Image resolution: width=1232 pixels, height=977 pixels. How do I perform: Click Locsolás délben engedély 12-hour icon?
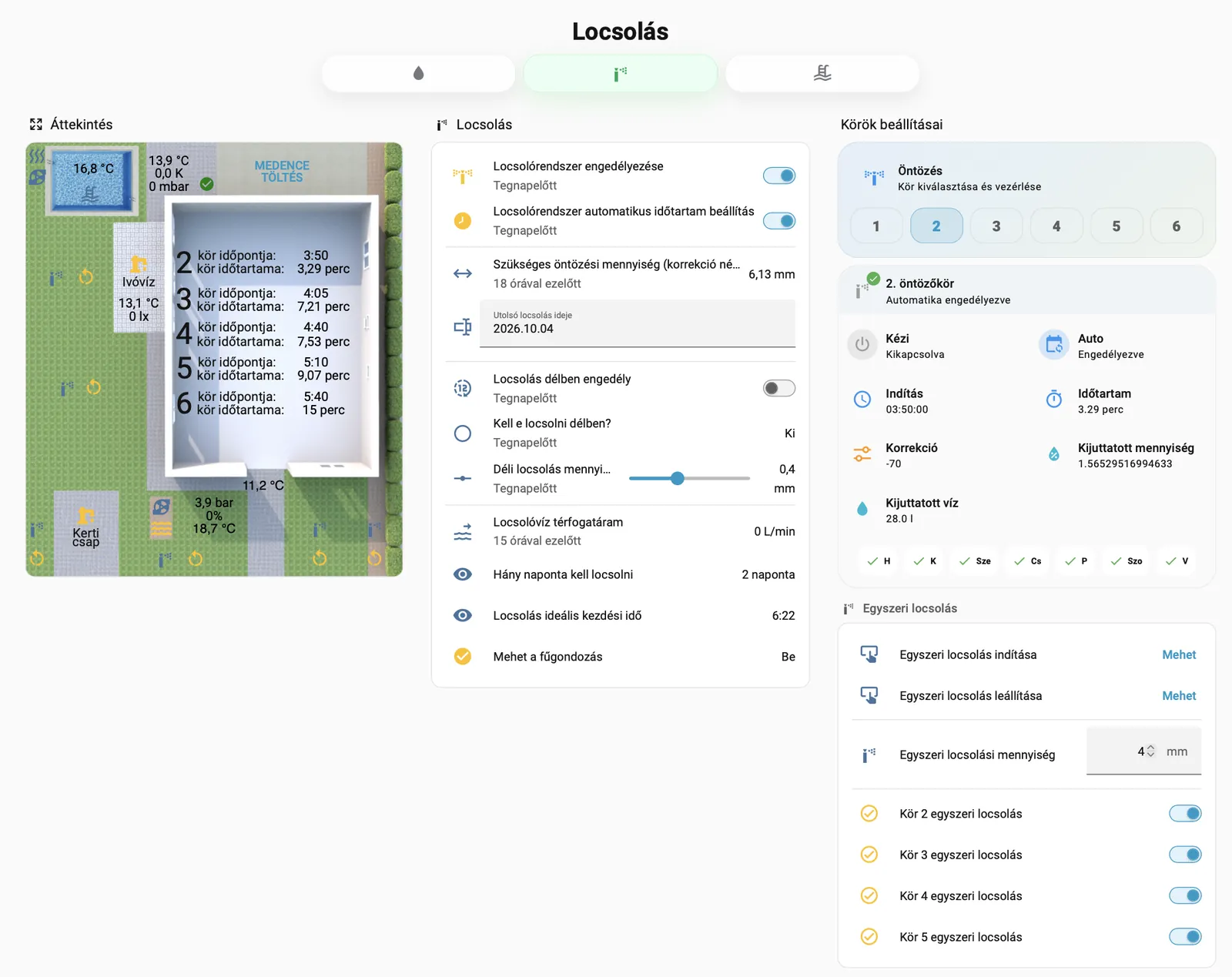(463, 388)
